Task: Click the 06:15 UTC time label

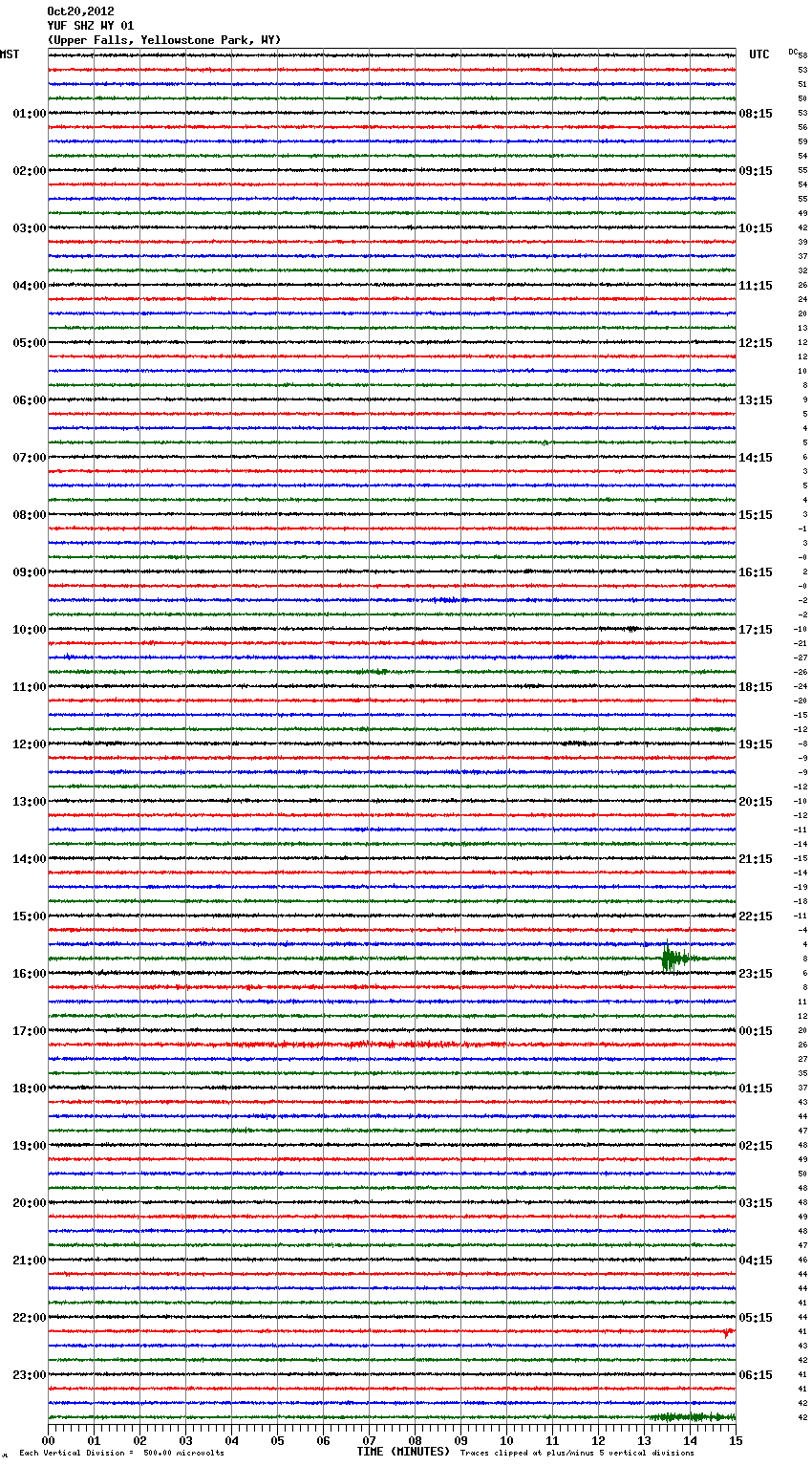Action: [756, 1375]
